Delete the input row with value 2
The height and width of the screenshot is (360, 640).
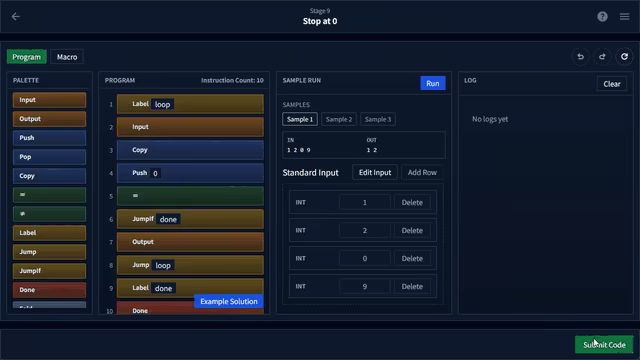click(412, 231)
